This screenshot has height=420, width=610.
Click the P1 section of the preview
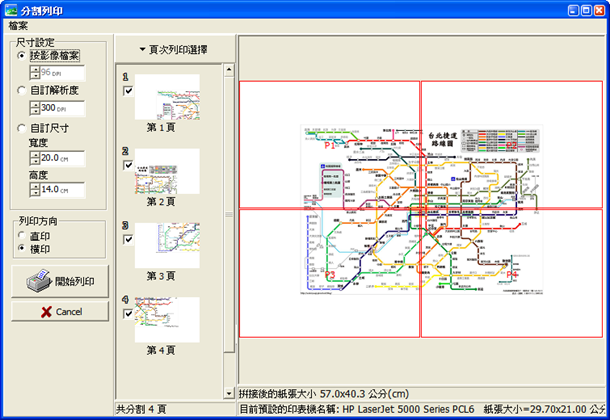tap(329, 144)
